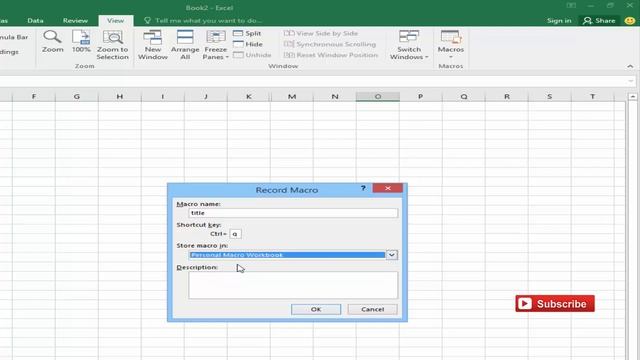Click the Description text area

293,285
